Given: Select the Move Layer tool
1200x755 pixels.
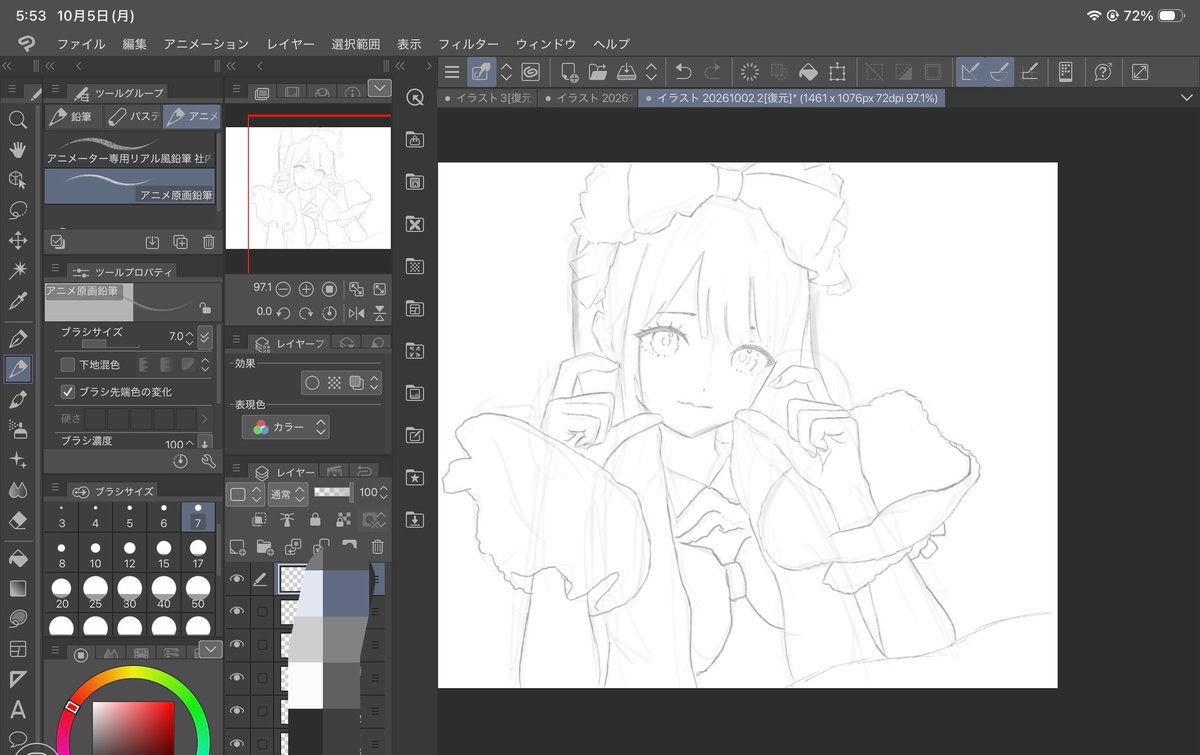Looking at the screenshot, I should pos(17,240).
